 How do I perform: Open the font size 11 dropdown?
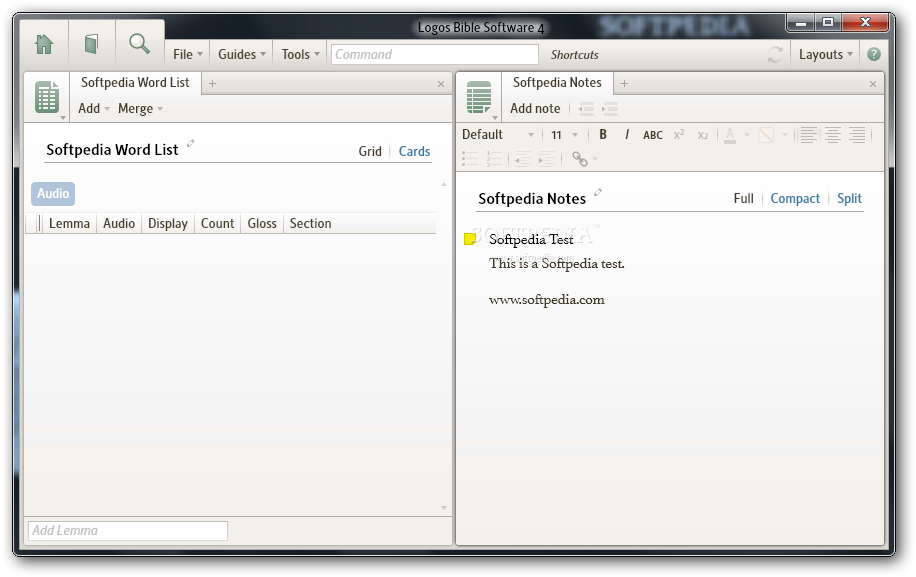click(564, 135)
